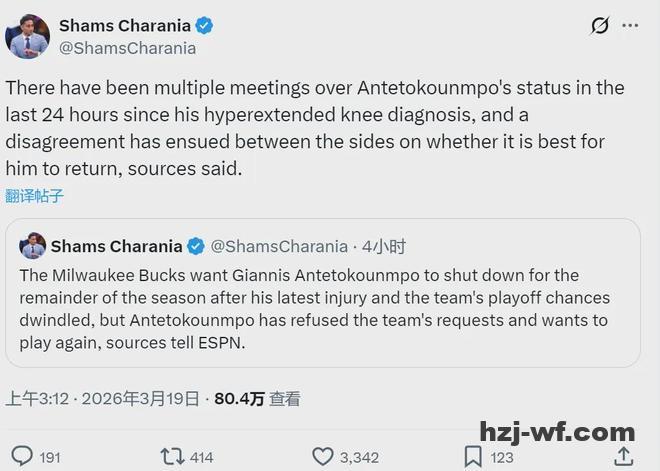The height and width of the screenshot is (471, 660).
Task: Click the verified badge in the quoted post
Action: pyautogui.click(x=197, y=246)
